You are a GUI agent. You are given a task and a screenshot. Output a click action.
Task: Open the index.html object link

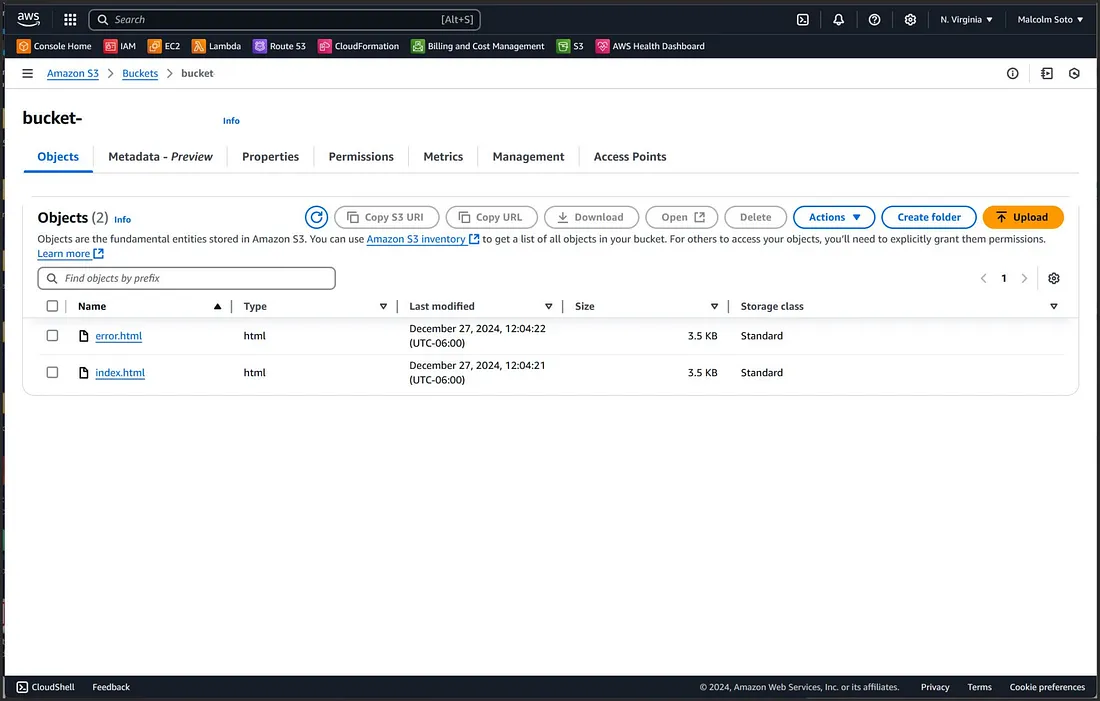119,372
